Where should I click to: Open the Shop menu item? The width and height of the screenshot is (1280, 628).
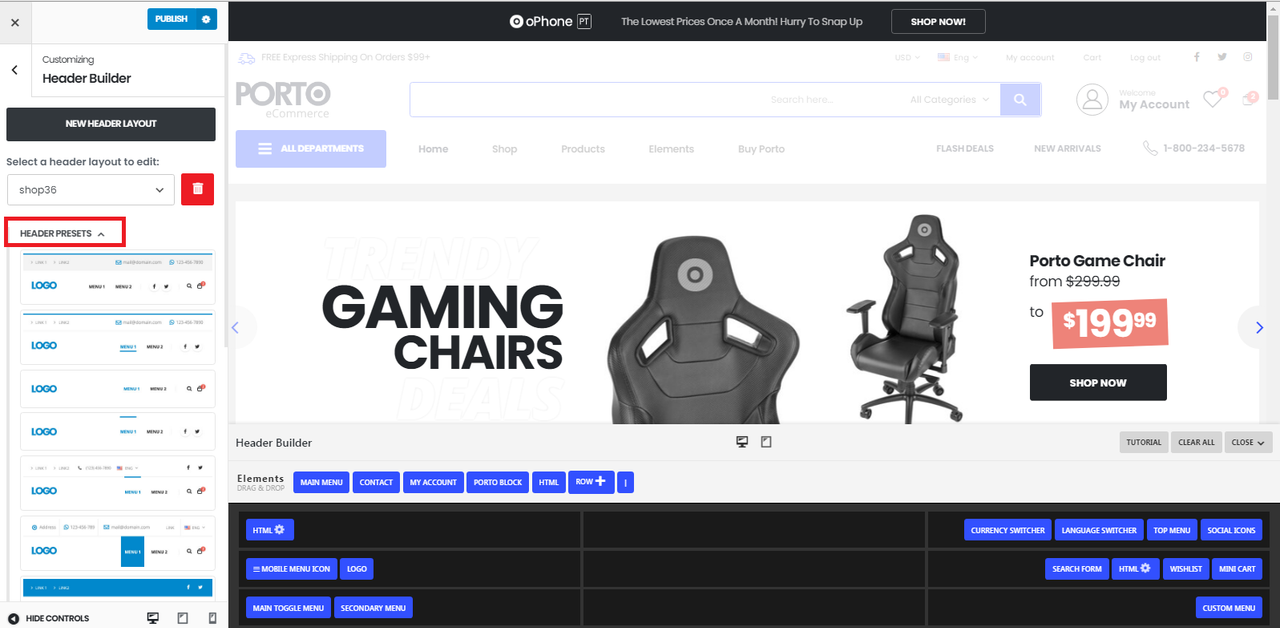504,149
